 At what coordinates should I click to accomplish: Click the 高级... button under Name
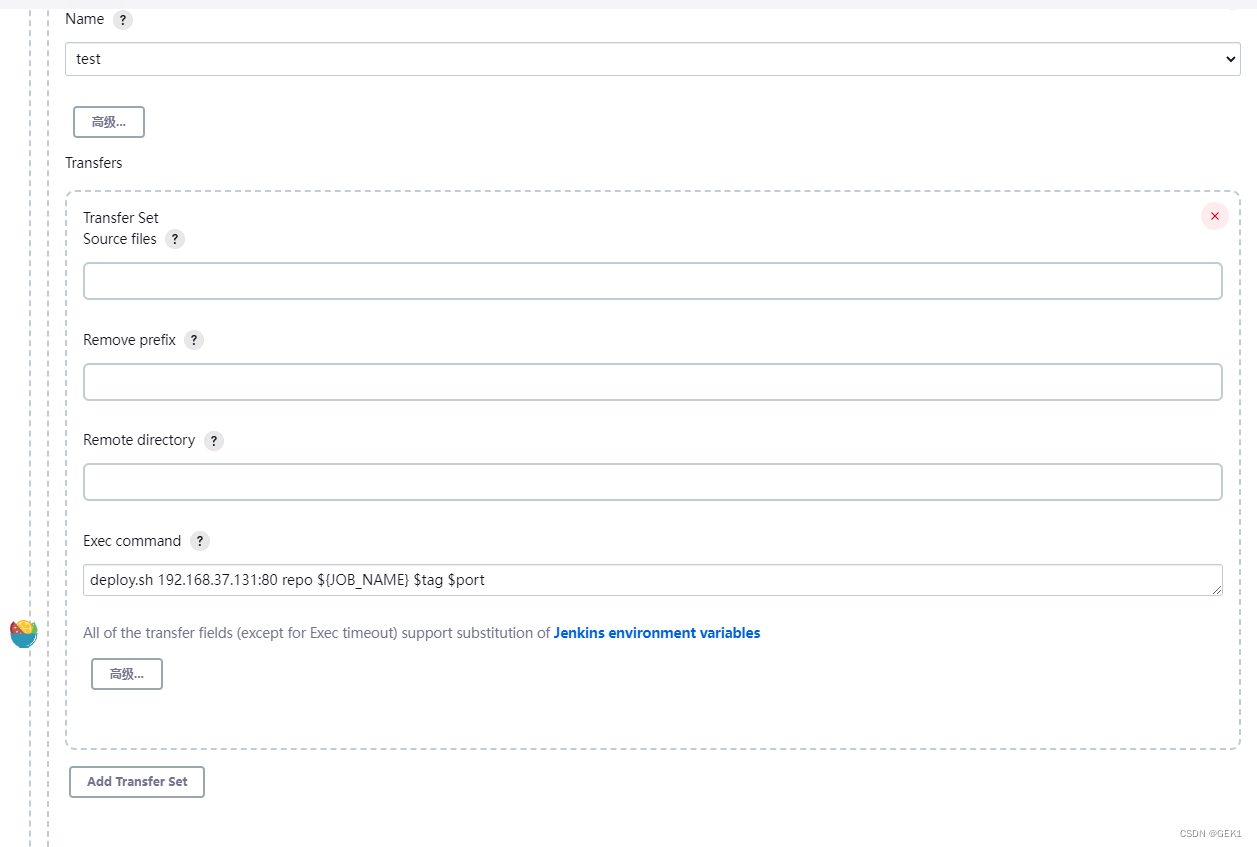coord(109,122)
